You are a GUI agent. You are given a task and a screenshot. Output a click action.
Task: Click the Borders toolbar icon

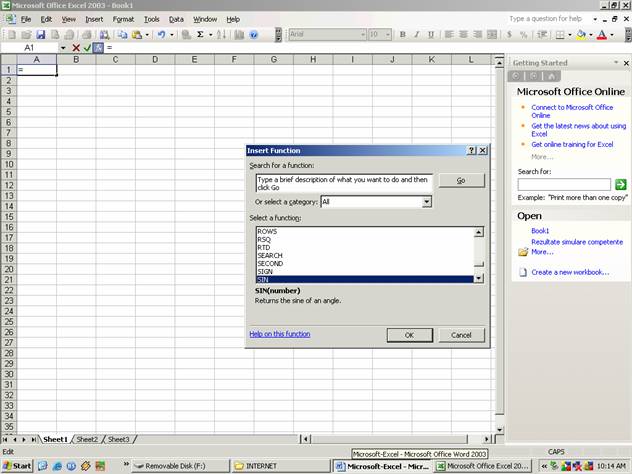(x=560, y=35)
